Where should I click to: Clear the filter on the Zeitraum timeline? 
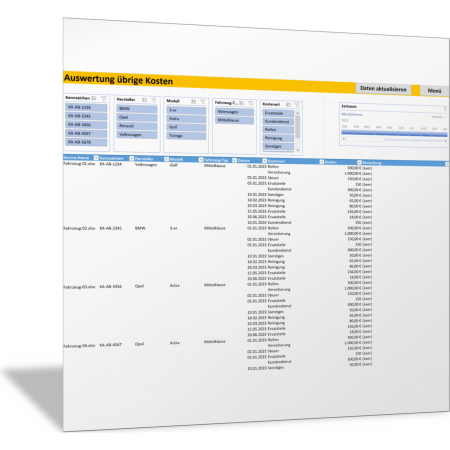coord(445,109)
